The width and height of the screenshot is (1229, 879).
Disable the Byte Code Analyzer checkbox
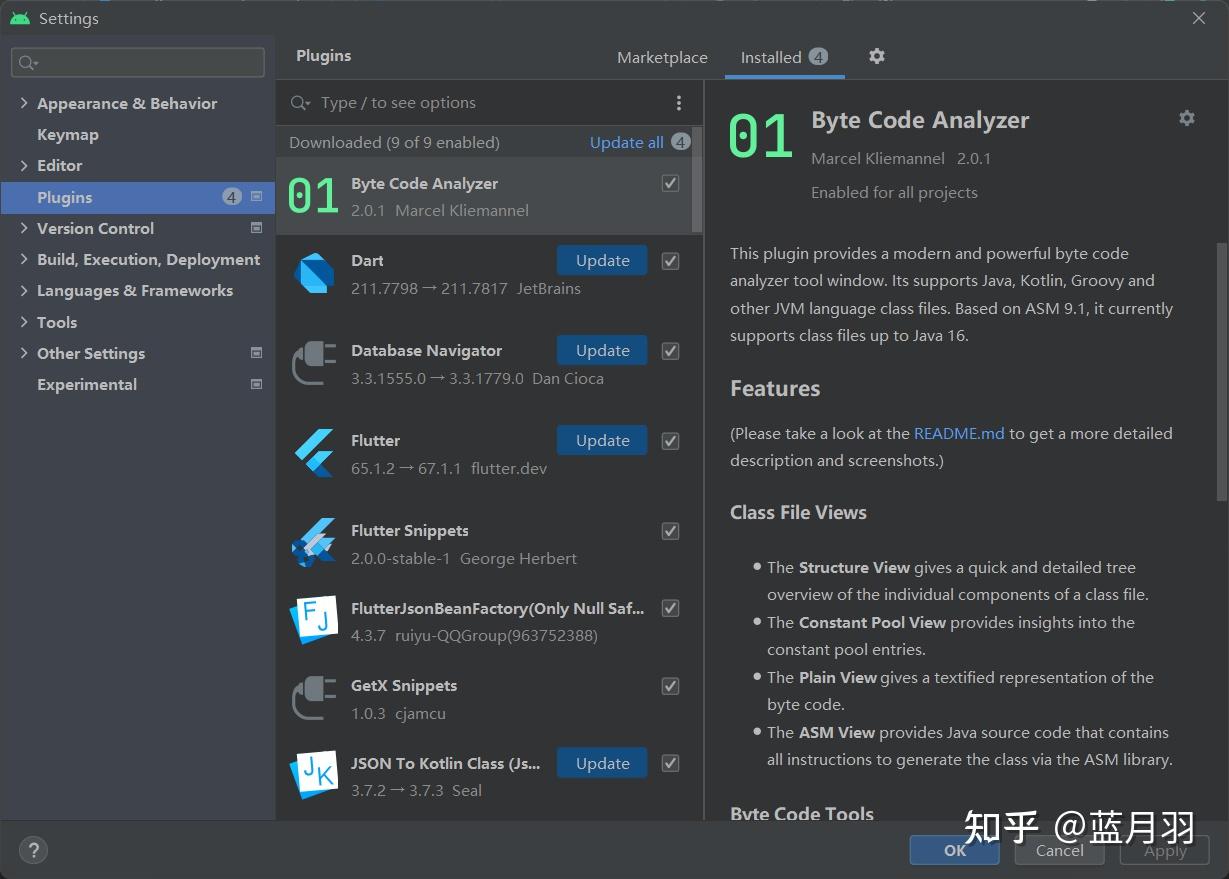(x=670, y=183)
